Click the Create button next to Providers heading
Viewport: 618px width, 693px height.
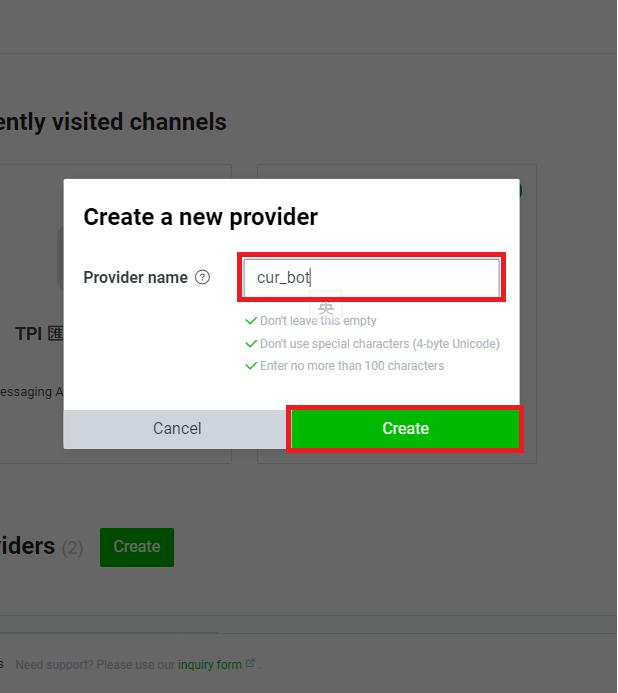[137, 547]
